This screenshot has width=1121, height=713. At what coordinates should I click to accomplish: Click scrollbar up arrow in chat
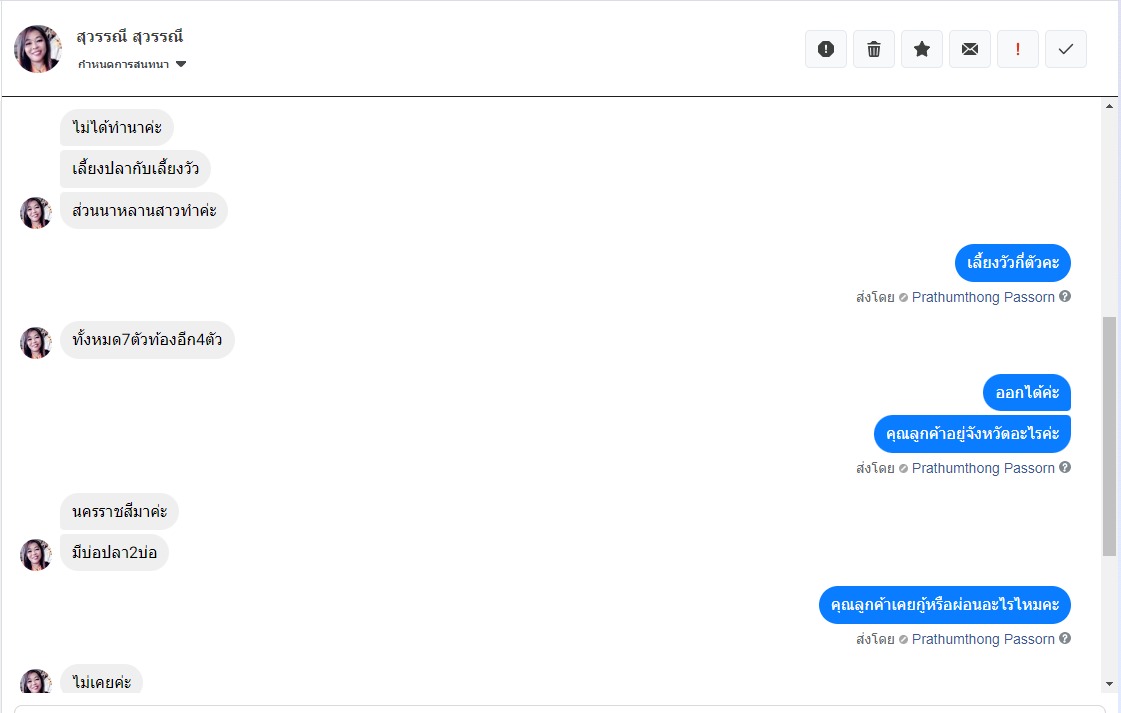pos(1108,105)
